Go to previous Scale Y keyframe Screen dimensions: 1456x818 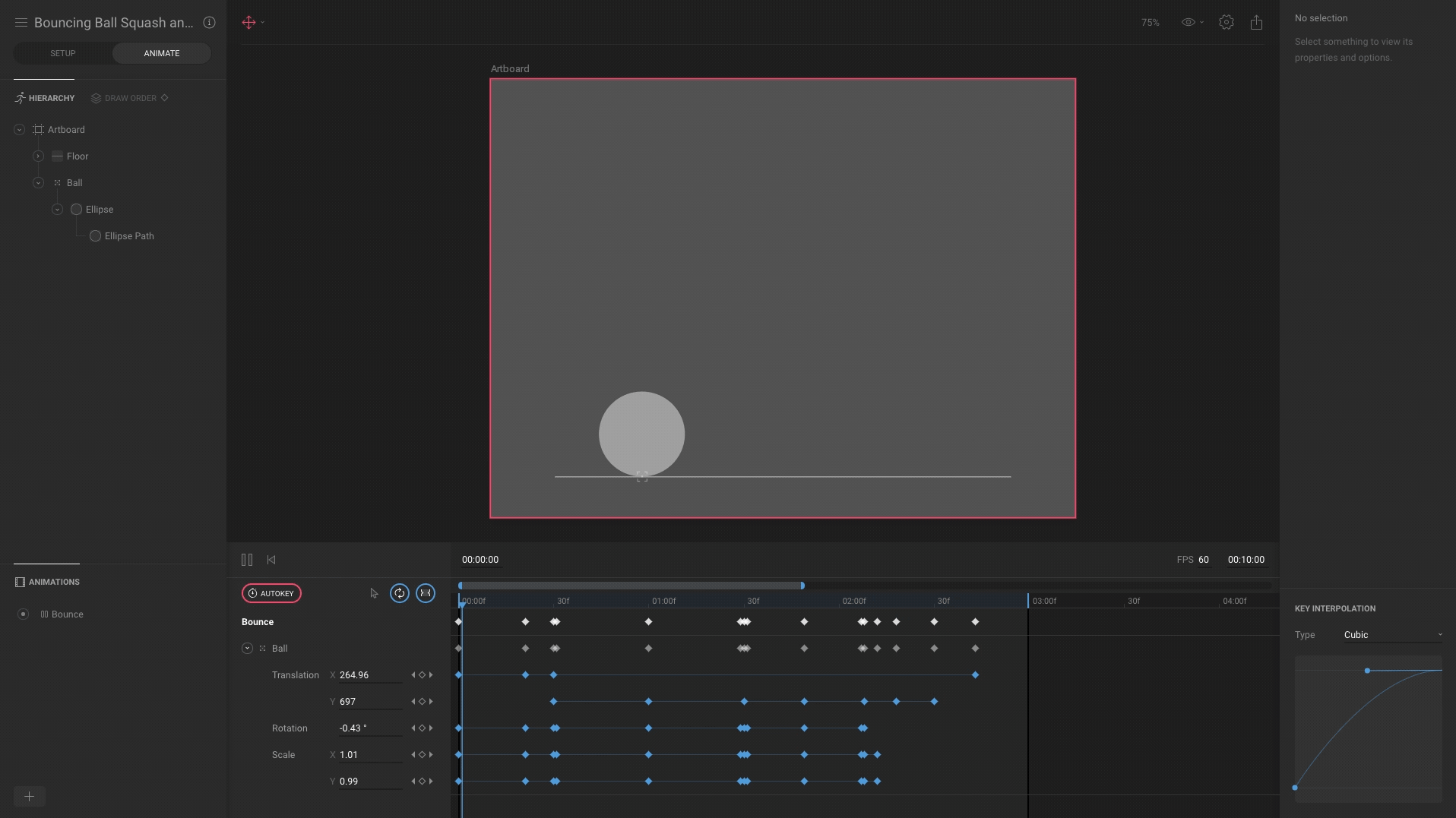pos(413,782)
